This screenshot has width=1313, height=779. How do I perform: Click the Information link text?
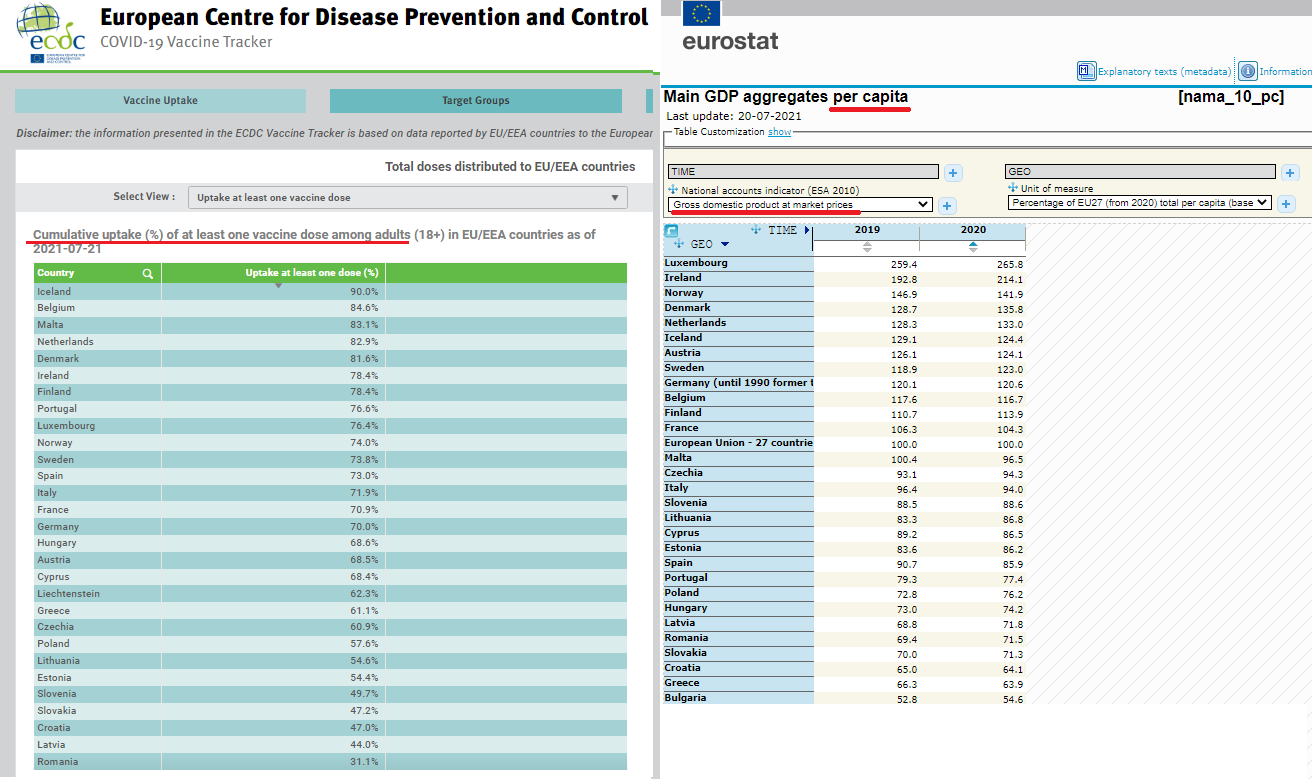(x=1285, y=72)
